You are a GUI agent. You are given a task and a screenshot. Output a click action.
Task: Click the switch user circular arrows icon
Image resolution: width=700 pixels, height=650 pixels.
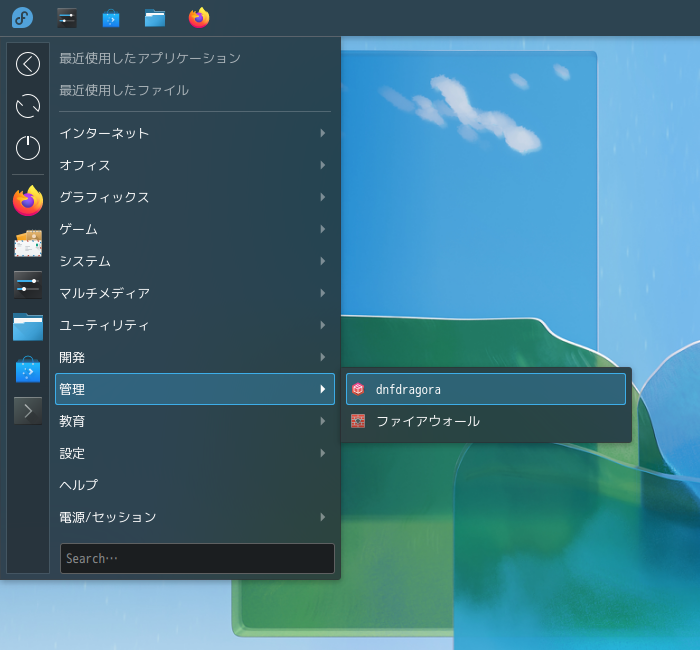click(x=28, y=106)
